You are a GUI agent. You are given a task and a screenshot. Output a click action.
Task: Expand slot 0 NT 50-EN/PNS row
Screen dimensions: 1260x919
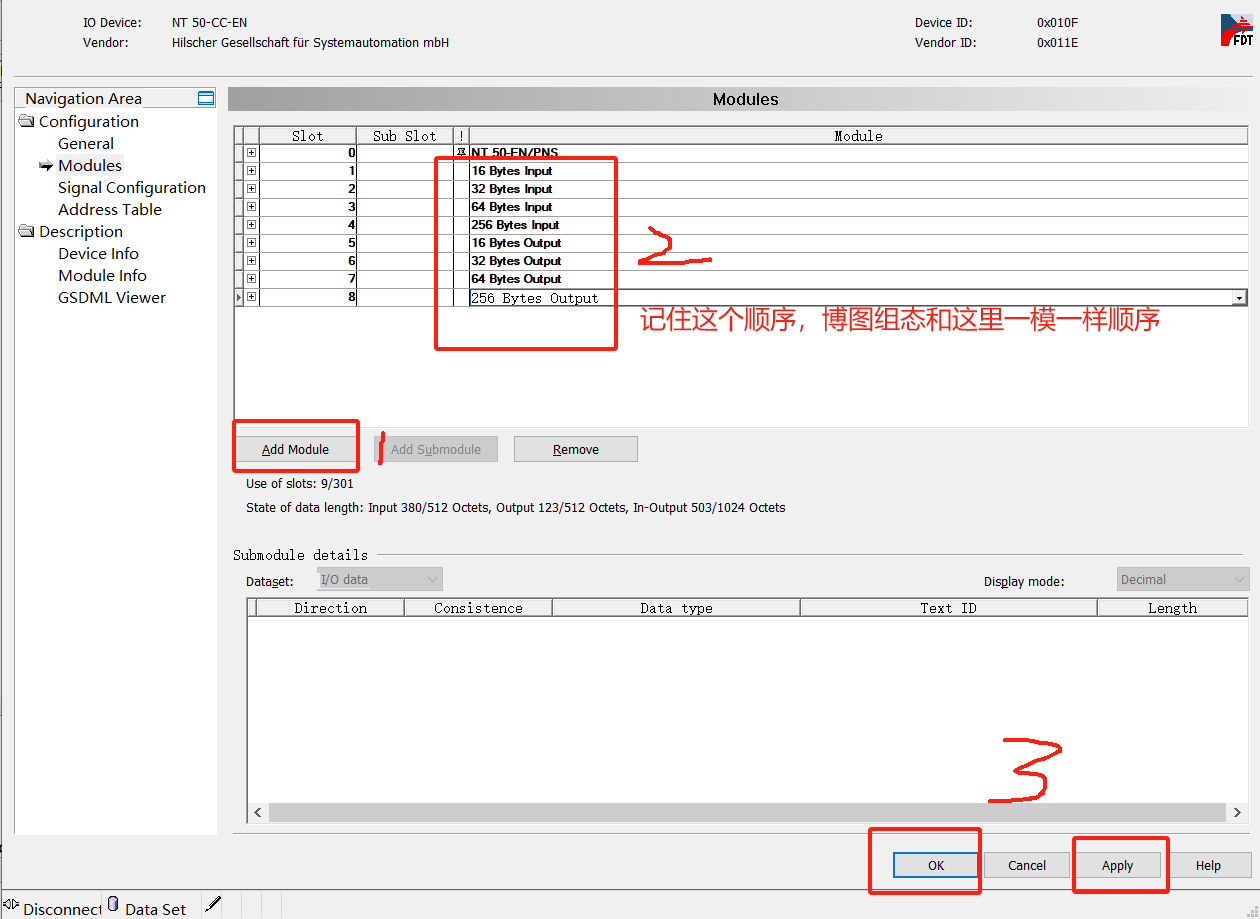point(251,153)
